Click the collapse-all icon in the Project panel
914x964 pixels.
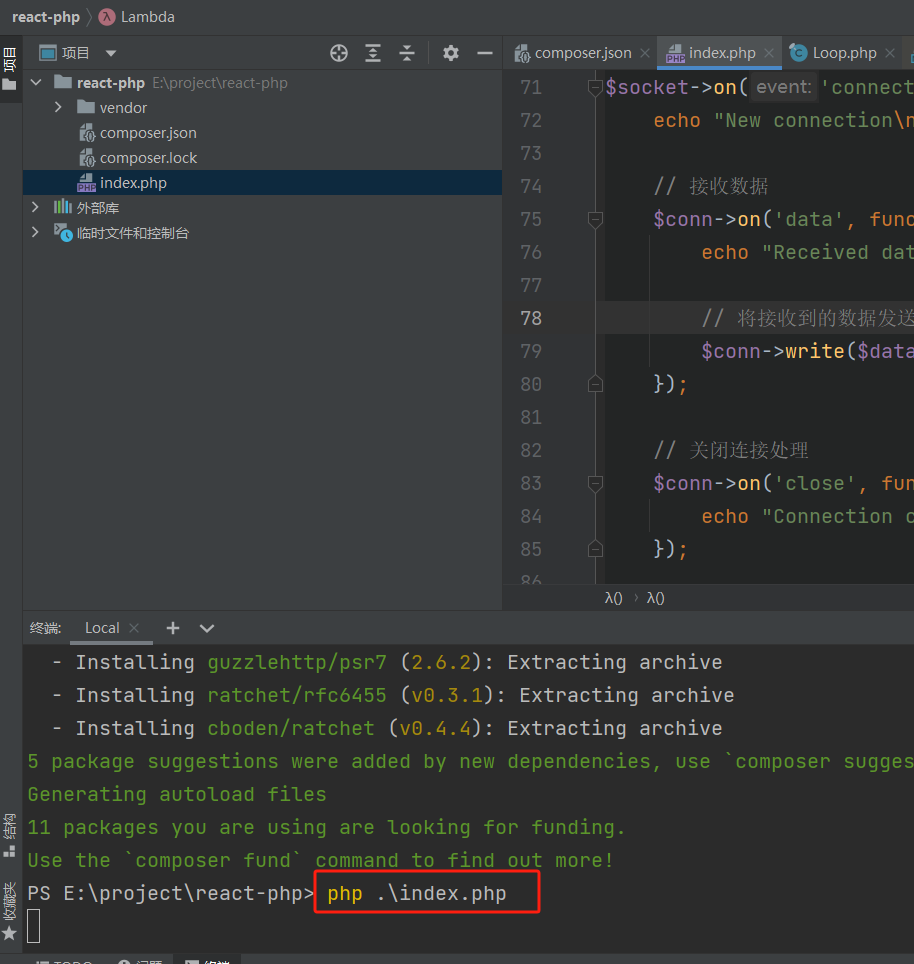tap(409, 52)
